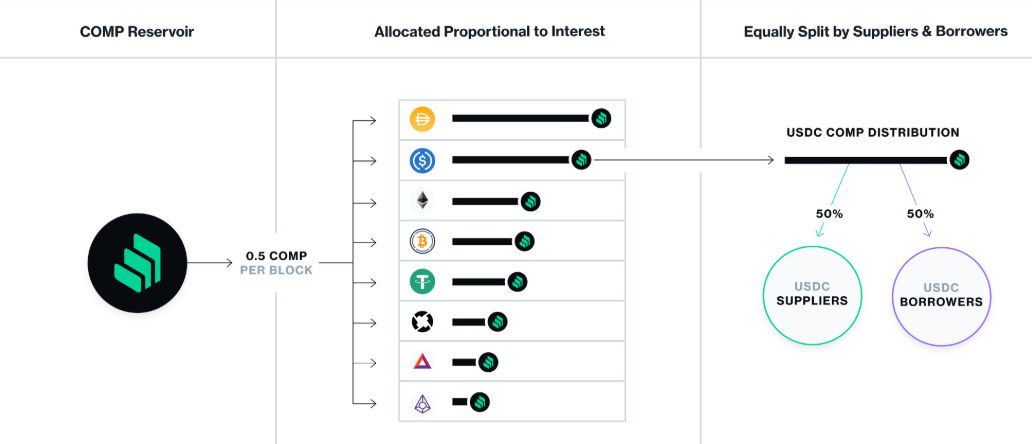Click COMP badge on USDC distribution bar
Screen dimensions: 1032x444
[959, 160]
